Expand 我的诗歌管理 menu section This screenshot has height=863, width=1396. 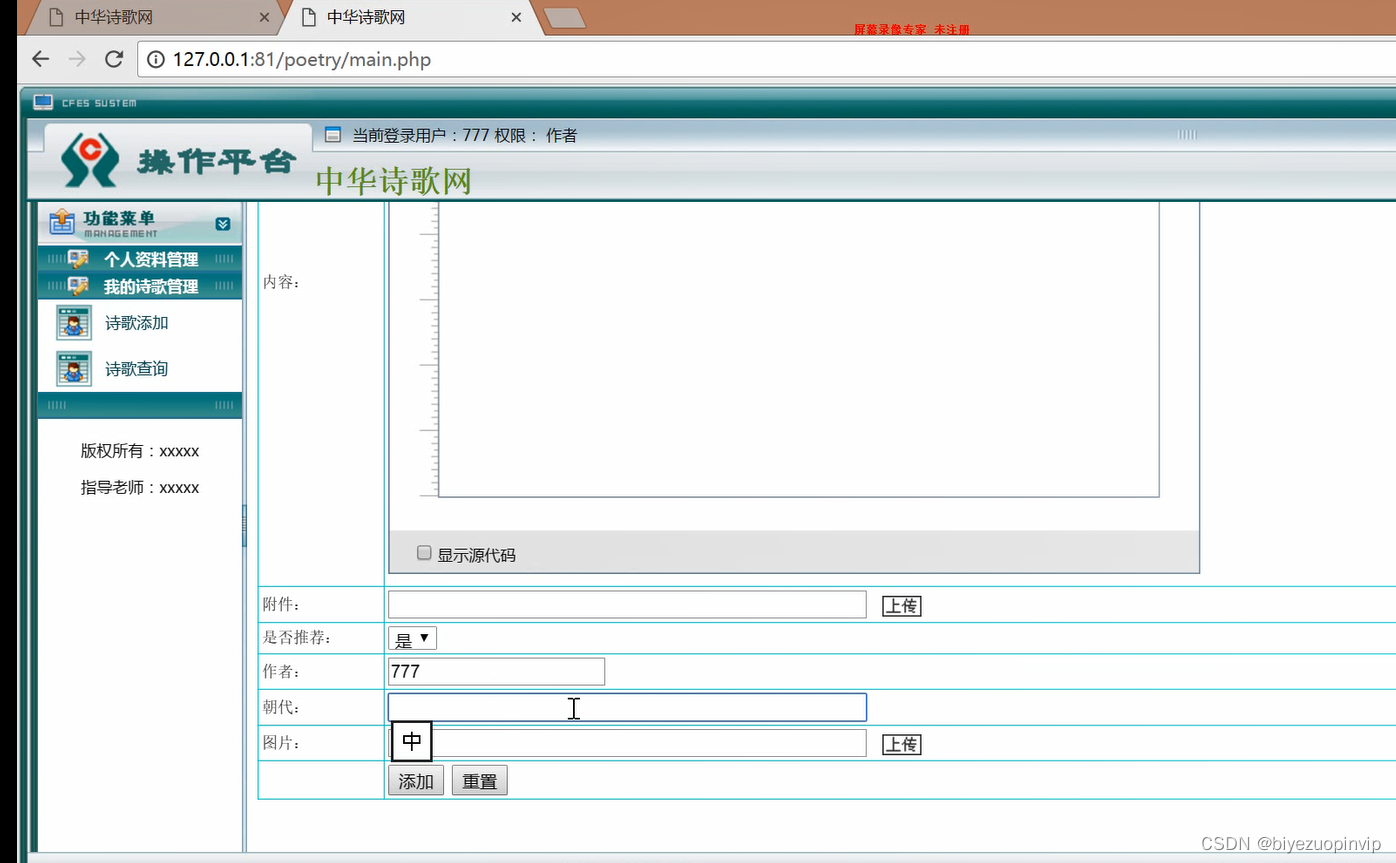click(x=140, y=286)
